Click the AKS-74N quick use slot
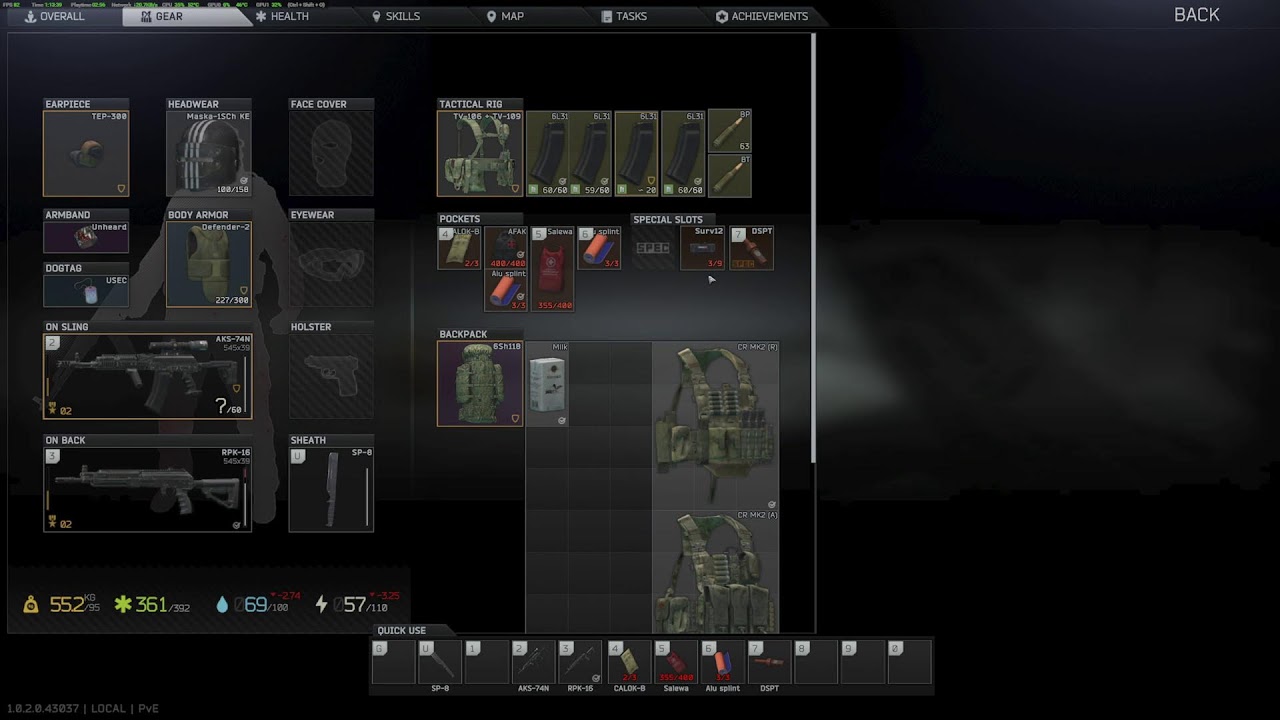Viewport: 1280px width, 720px height. tap(533, 663)
